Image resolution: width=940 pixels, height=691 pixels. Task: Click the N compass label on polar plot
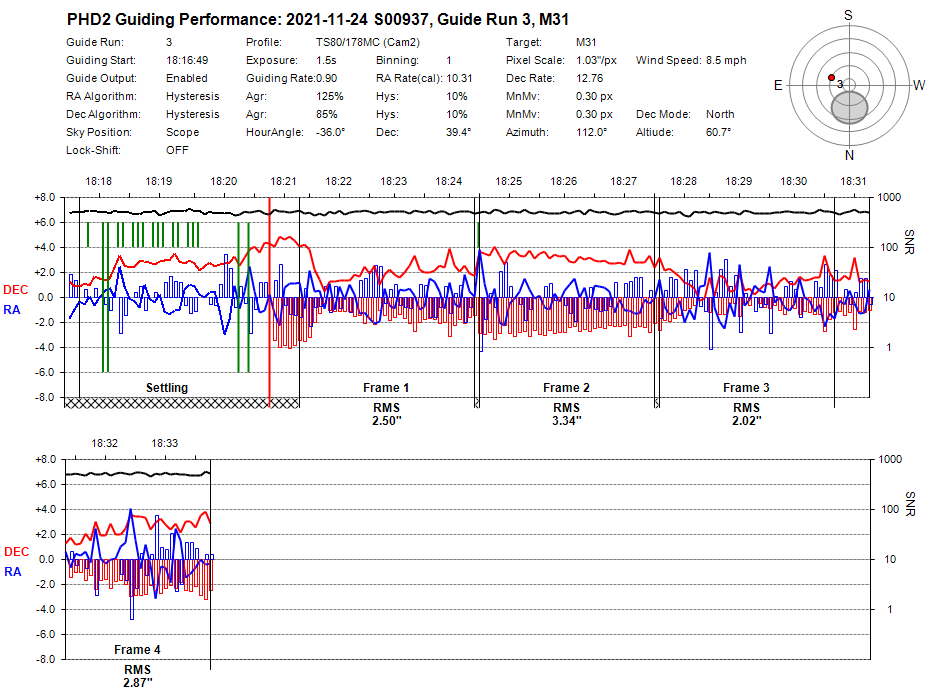[x=849, y=156]
